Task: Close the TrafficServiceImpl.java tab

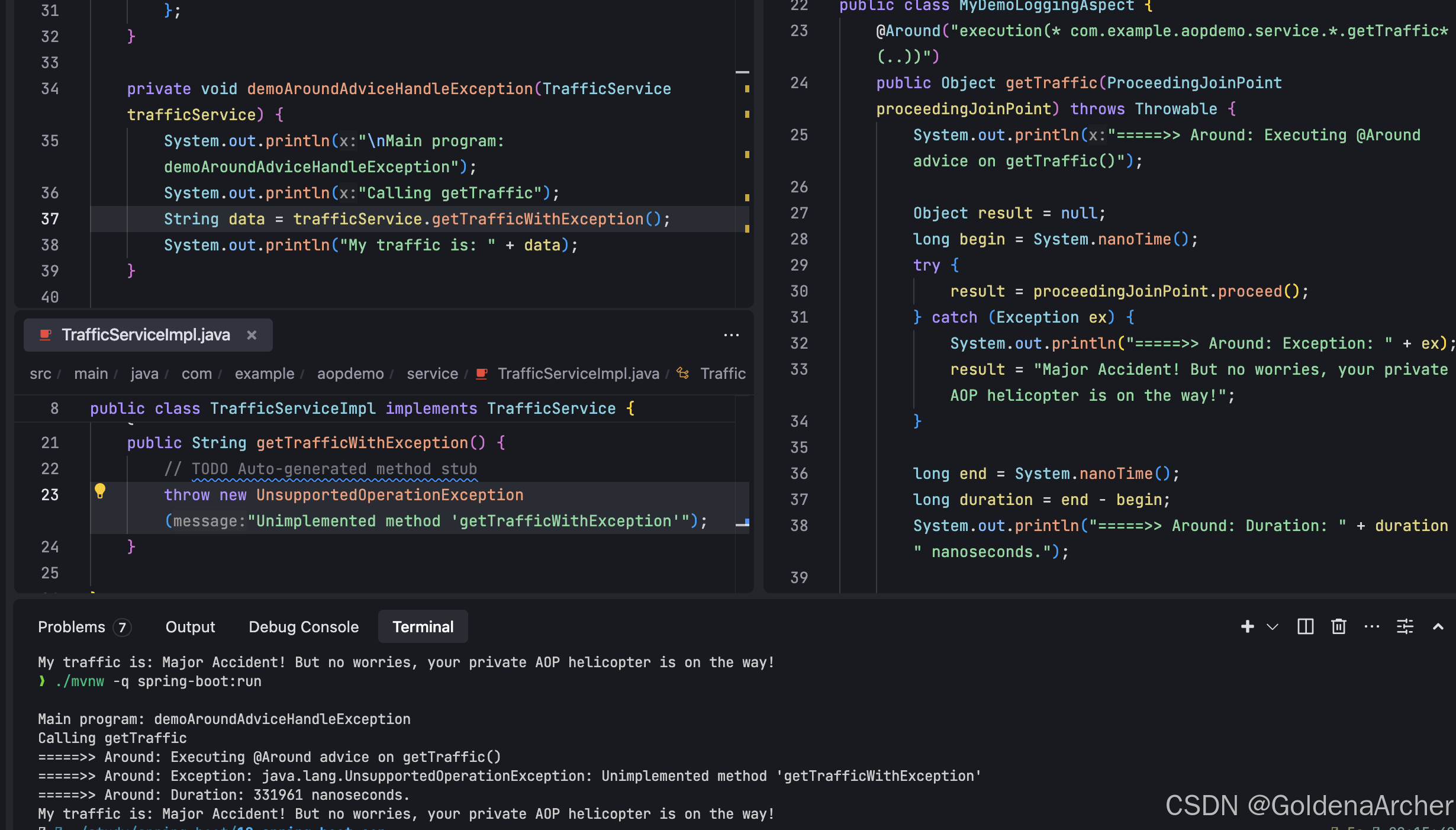Action: point(252,335)
